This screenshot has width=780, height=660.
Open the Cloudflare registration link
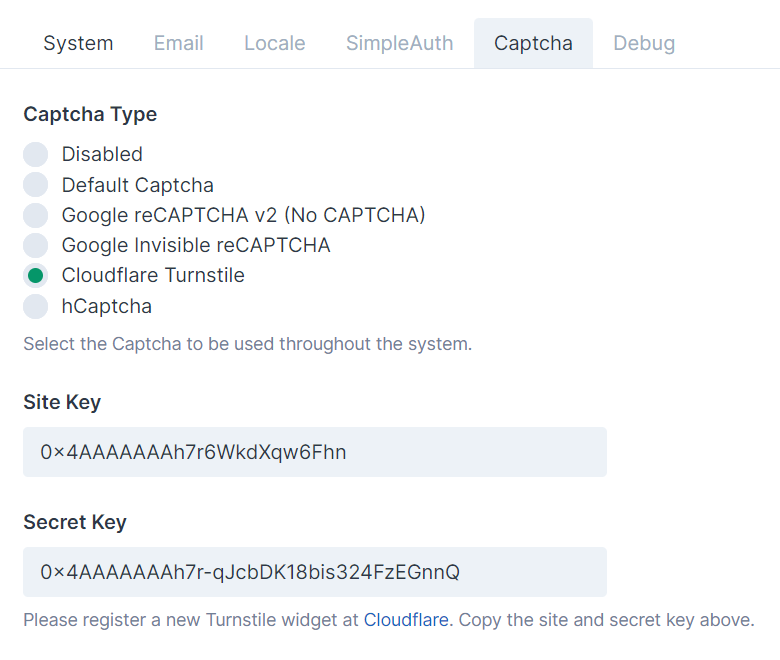click(406, 620)
